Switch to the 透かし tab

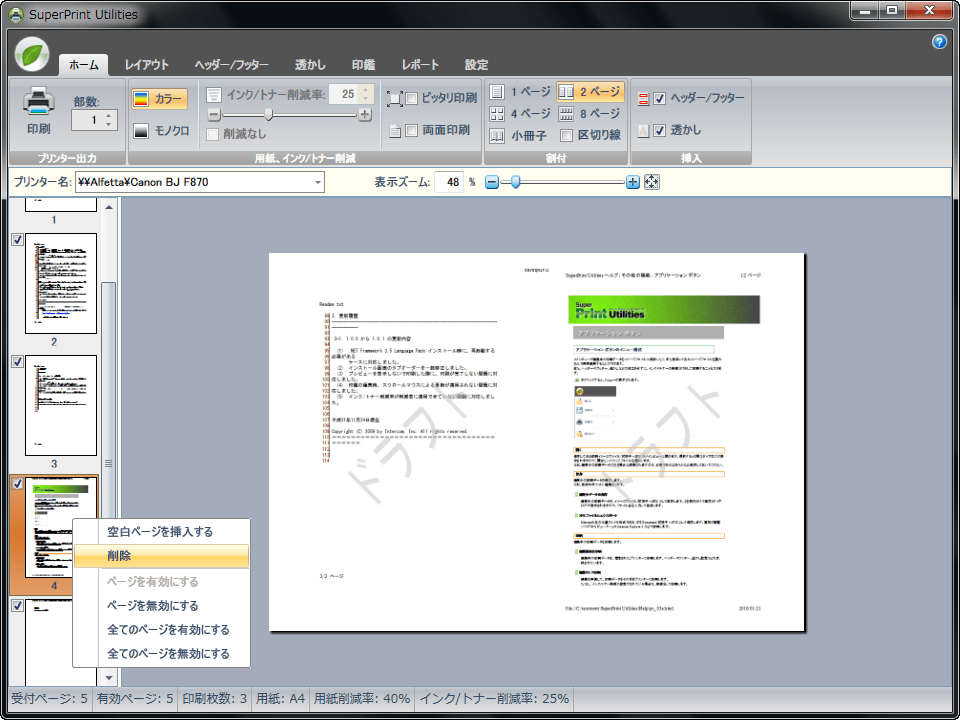(310, 65)
